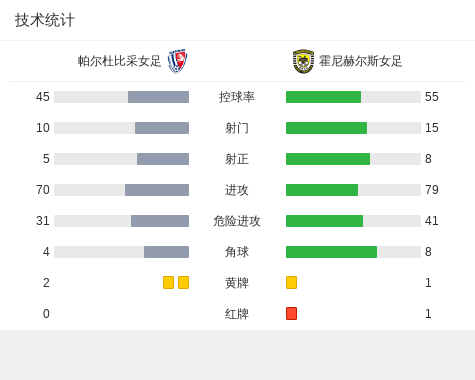Click the grey 射正 bar showing 5
This screenshot has height=380, width=475.
pyautogui.click(x=163, y=159)
